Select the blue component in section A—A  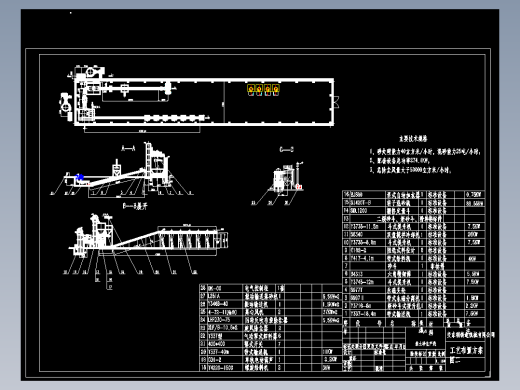click(80, 177)
